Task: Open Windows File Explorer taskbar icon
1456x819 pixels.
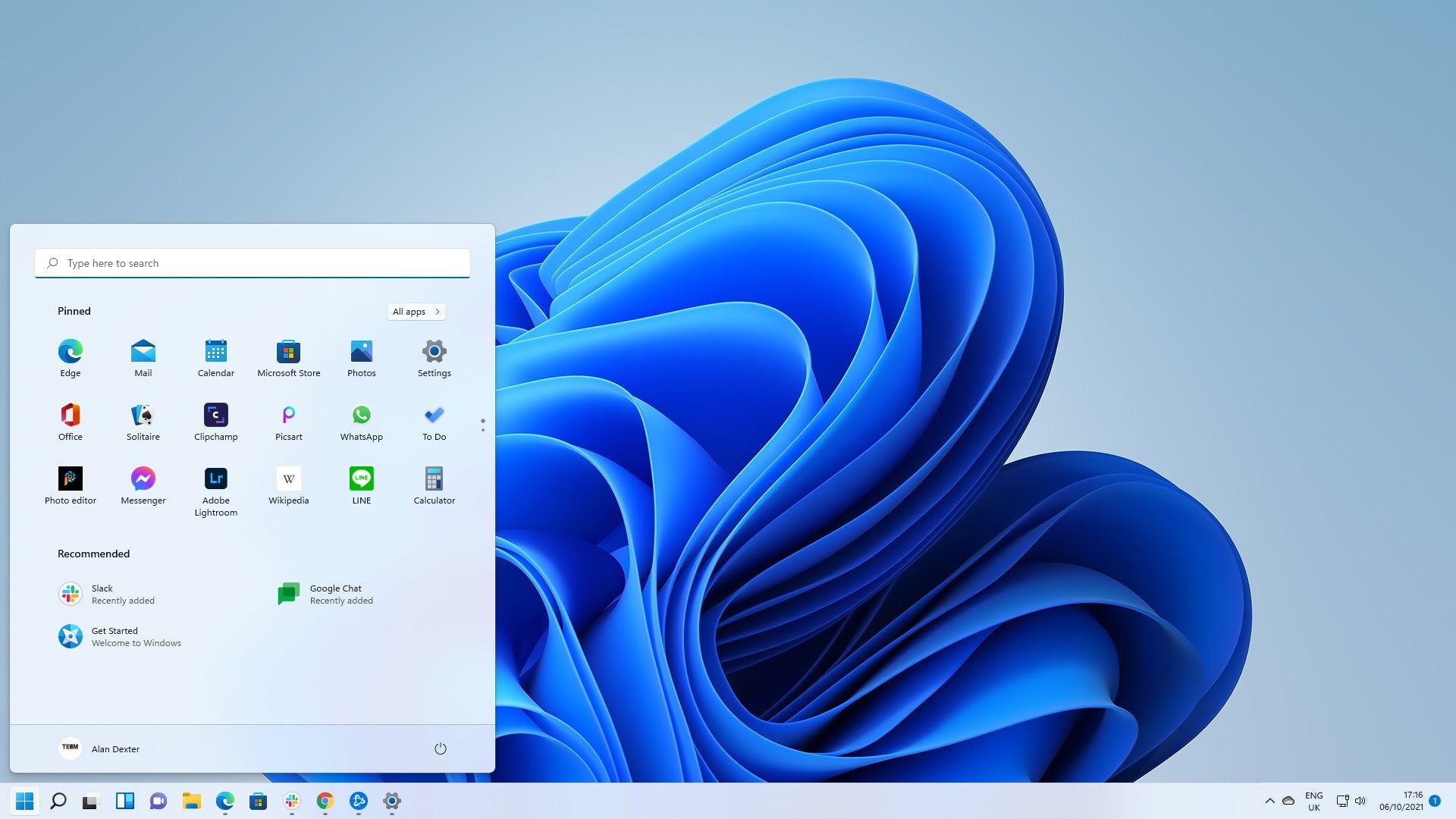Action: pyautogui.click(x=191, y=800)
